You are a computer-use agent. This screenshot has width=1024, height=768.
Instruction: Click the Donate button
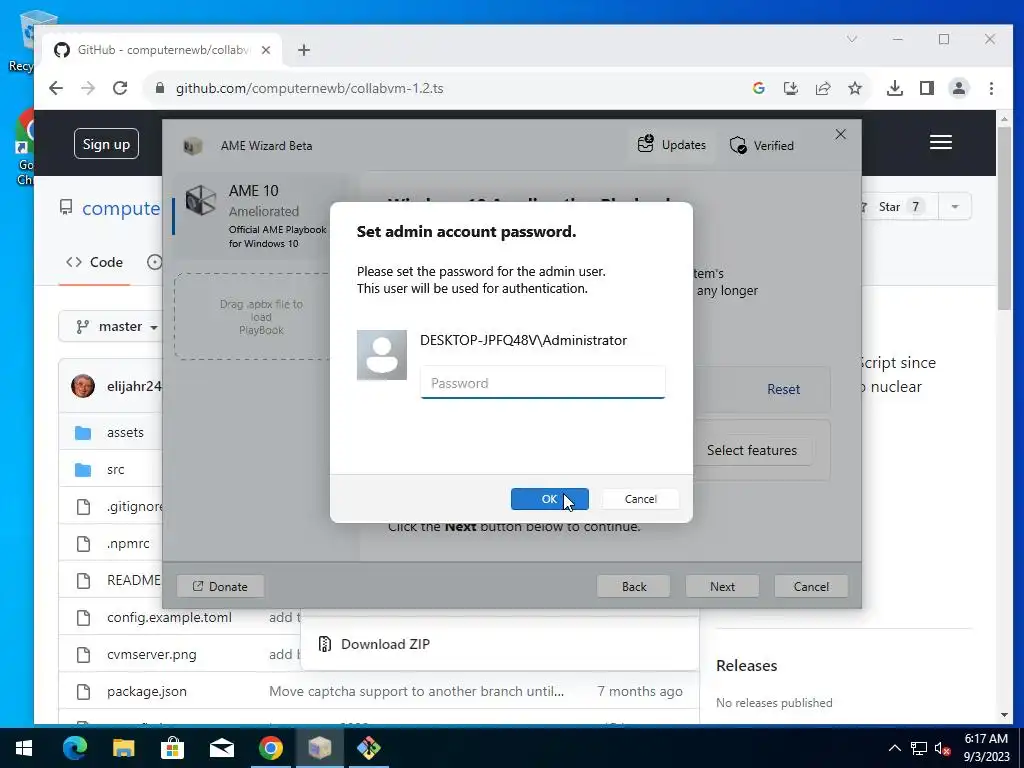point(220,586)
